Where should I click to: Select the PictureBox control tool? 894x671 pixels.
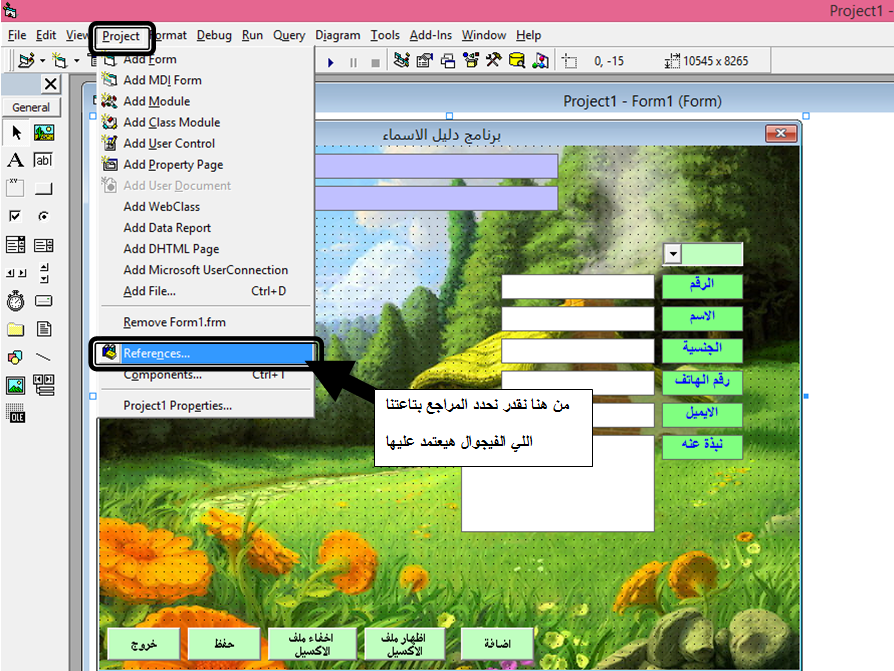(44, 133)
